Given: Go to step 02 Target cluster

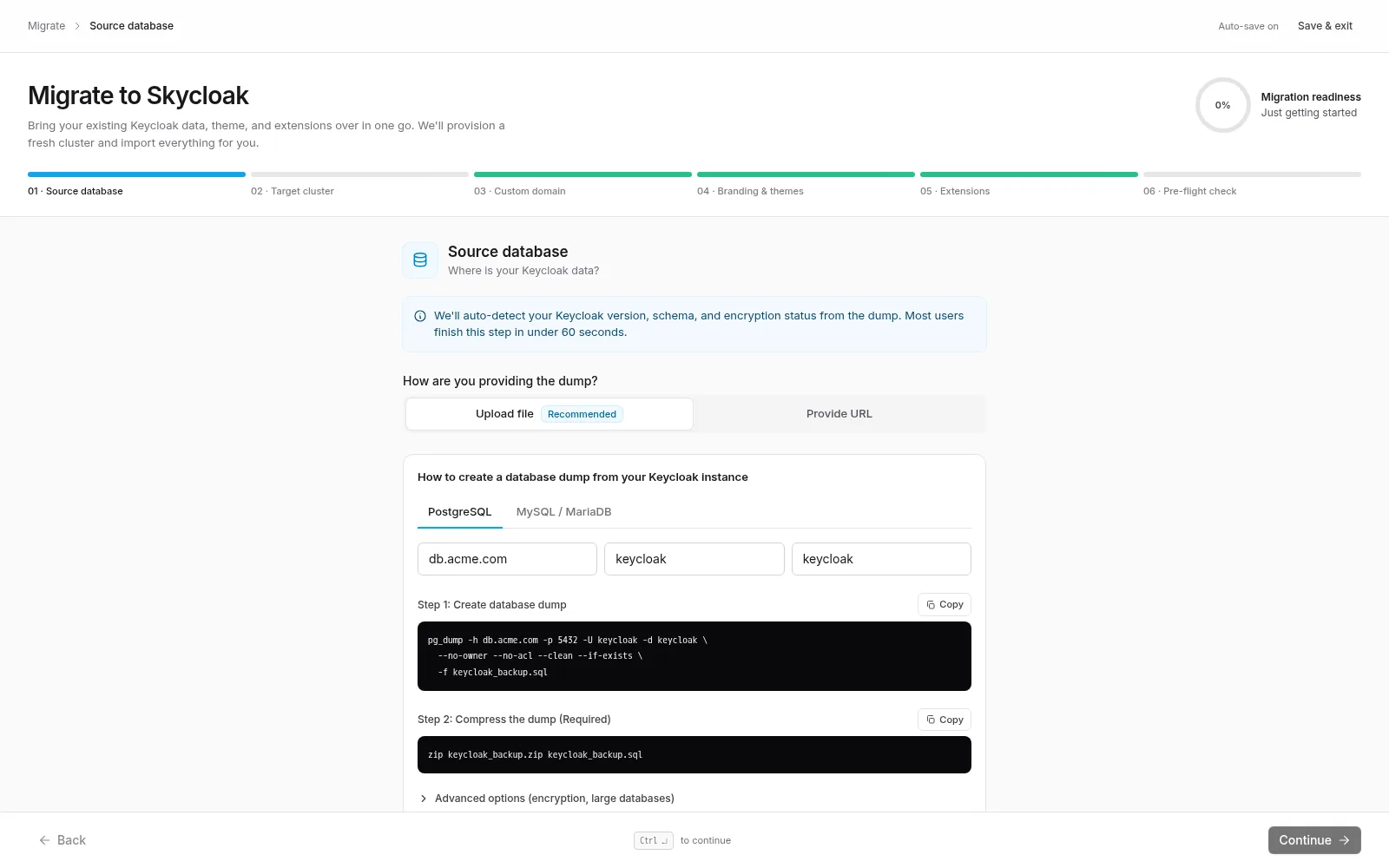Looking at the screenshot, I should pos(359,183).
